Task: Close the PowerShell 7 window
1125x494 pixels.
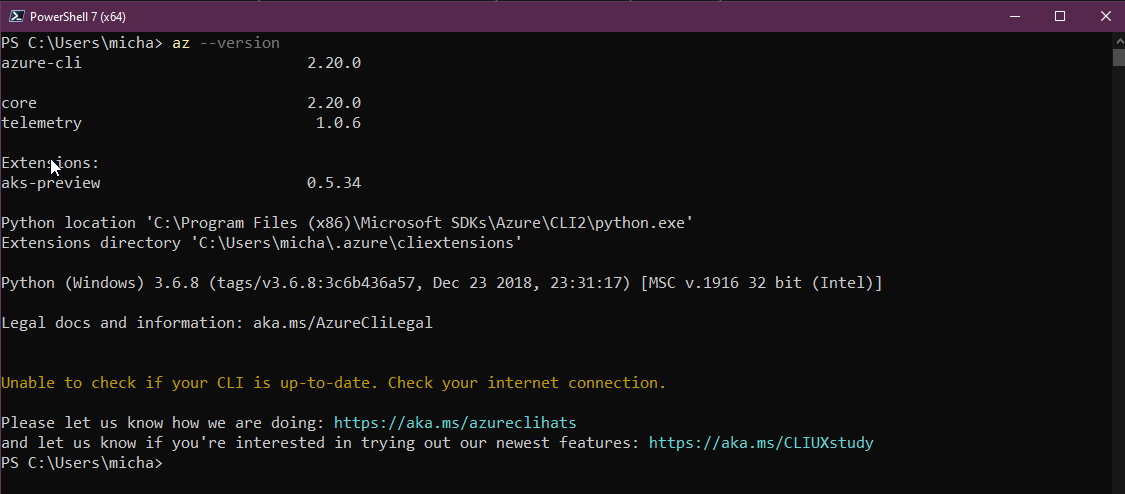Action: (x=1102, y=16)
